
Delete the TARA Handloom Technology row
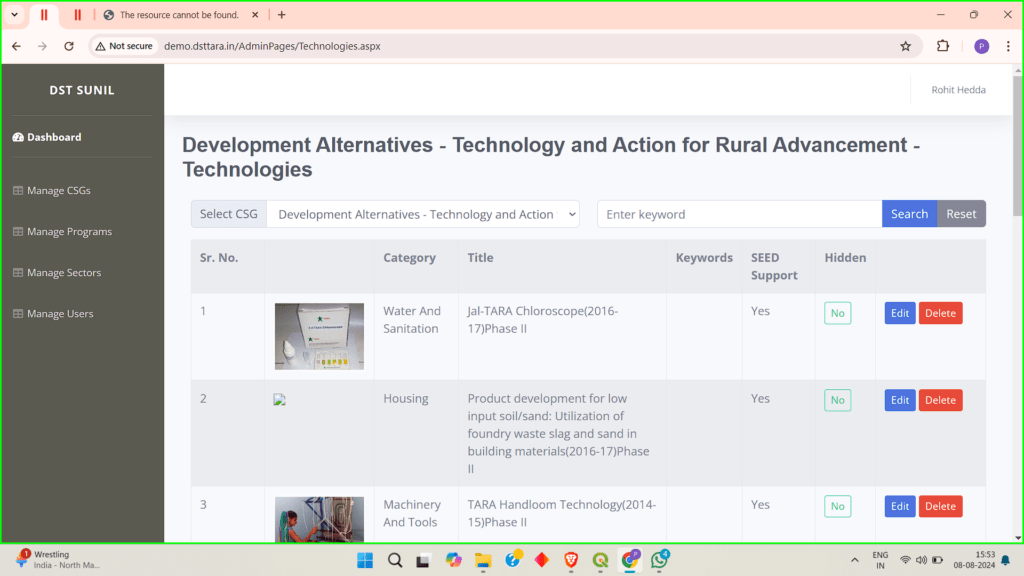pos(940,506)
